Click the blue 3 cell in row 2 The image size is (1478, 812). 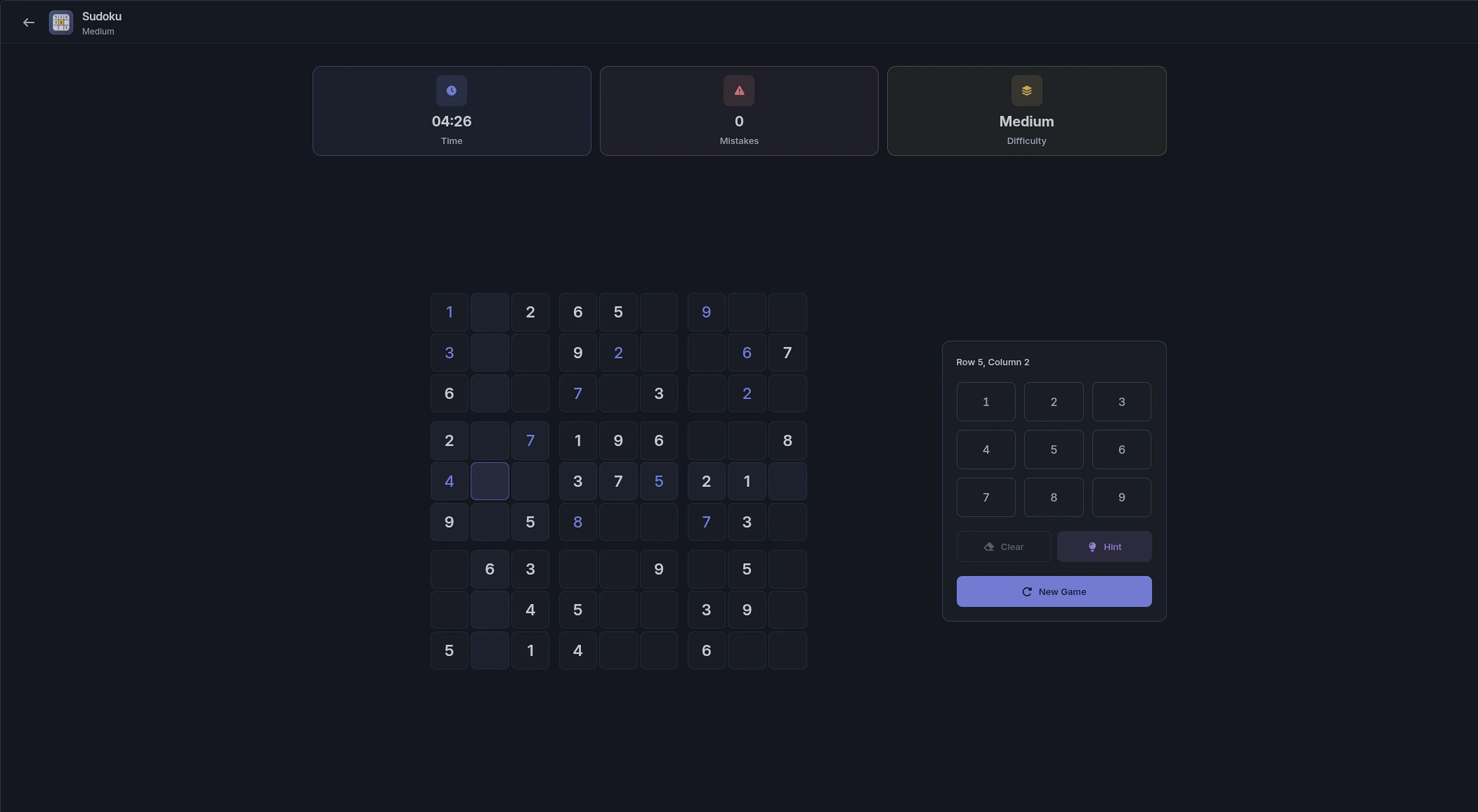pyautogui.click(x=449, y=353)
